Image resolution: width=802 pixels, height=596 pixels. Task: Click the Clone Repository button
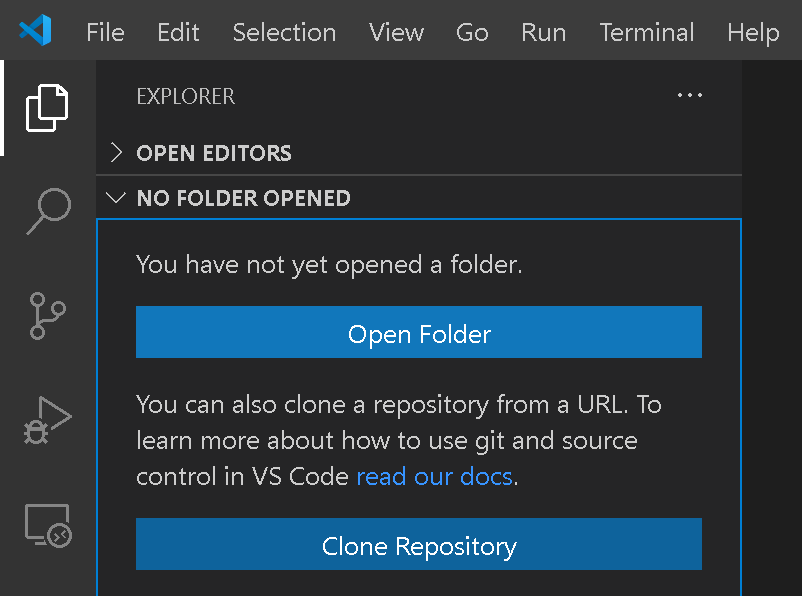419,544
